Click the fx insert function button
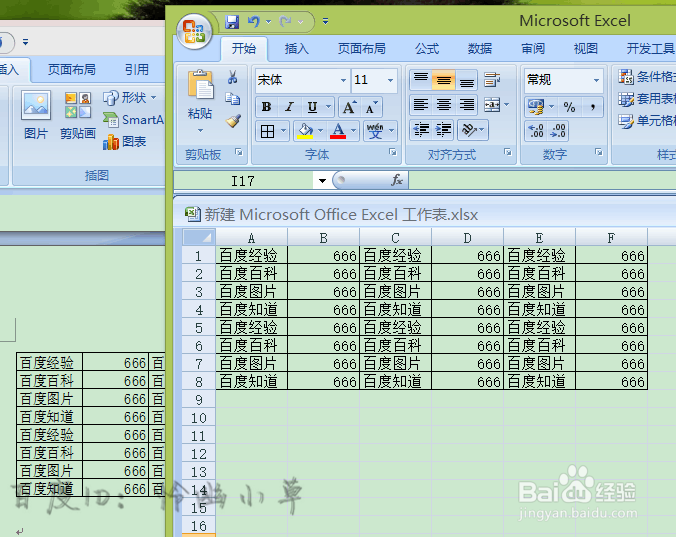 tap(397, 180)
